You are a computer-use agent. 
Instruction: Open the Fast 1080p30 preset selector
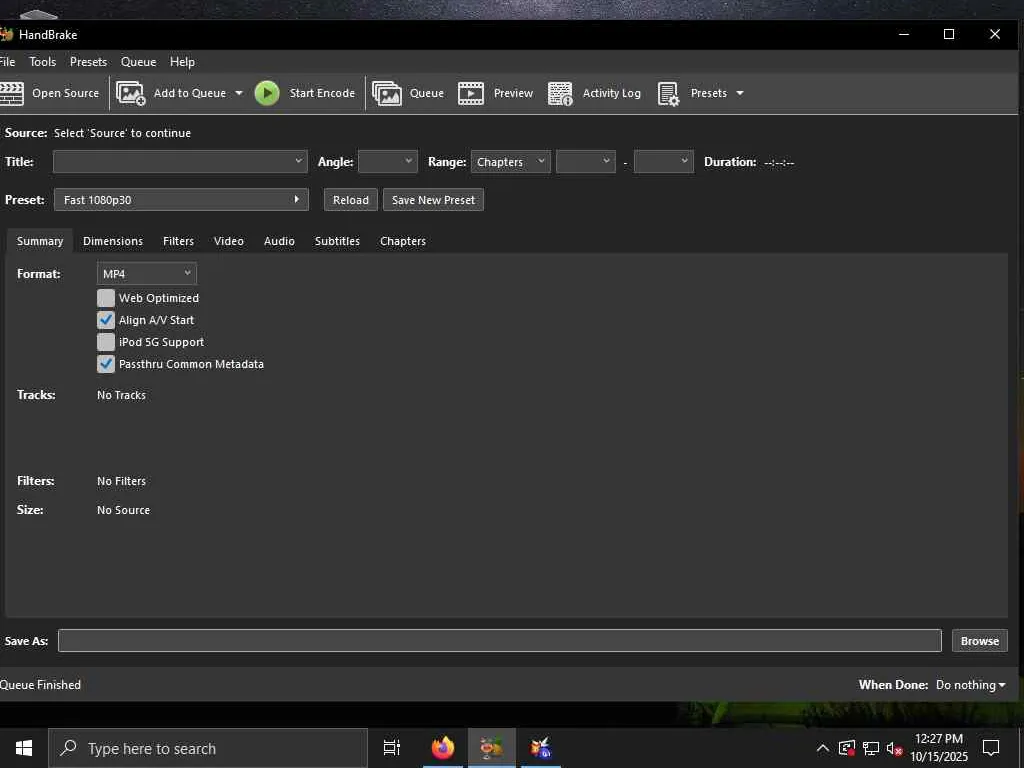tap(181, 200)
